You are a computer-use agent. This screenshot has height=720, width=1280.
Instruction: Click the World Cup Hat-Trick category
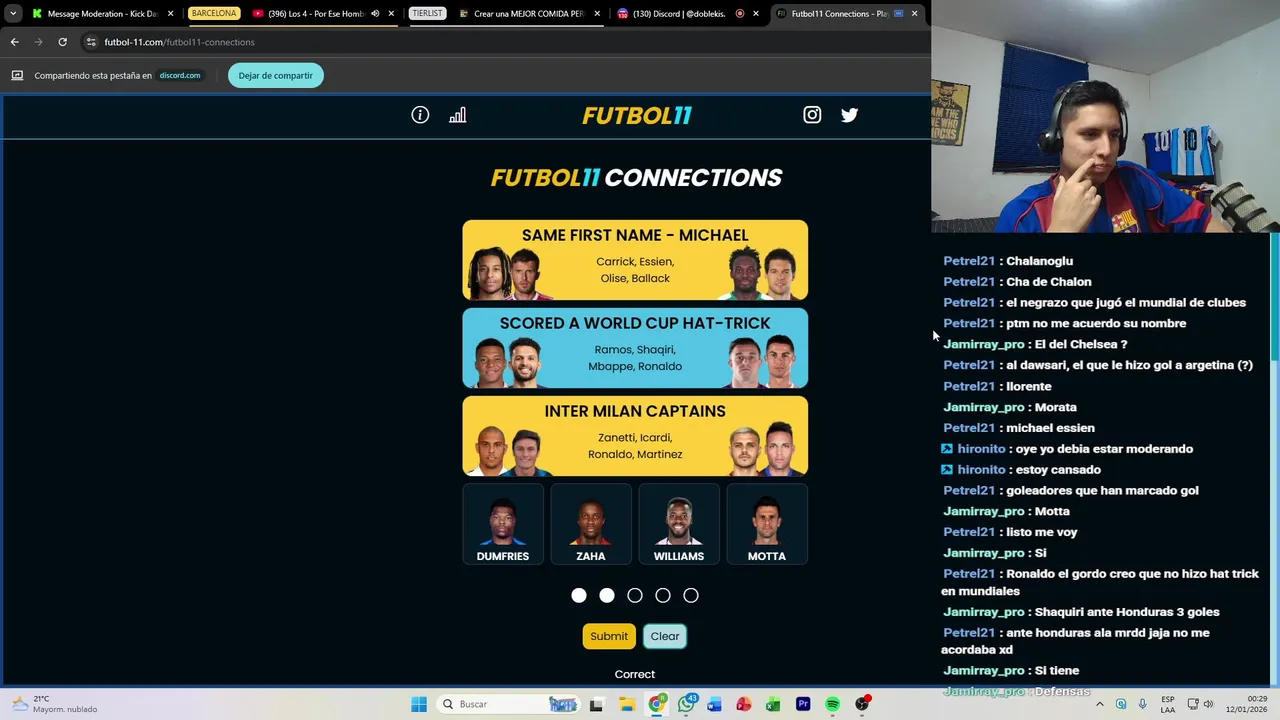[x=635, y=348]
